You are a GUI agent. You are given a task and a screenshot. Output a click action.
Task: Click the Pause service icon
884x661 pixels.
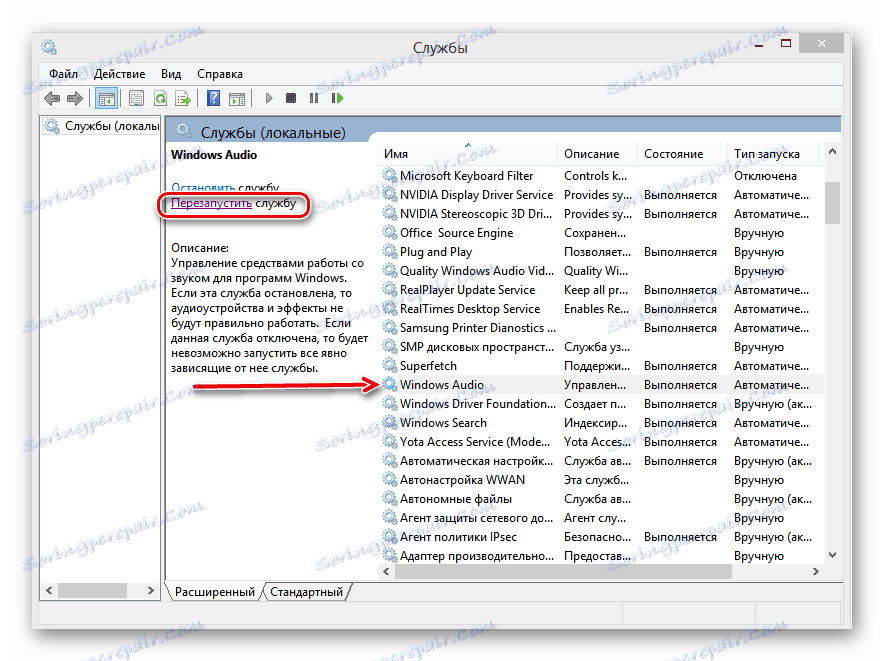(314, 98)
